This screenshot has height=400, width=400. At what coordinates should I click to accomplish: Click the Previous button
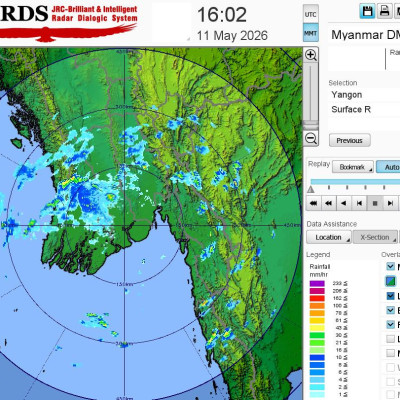coord(350,140)
